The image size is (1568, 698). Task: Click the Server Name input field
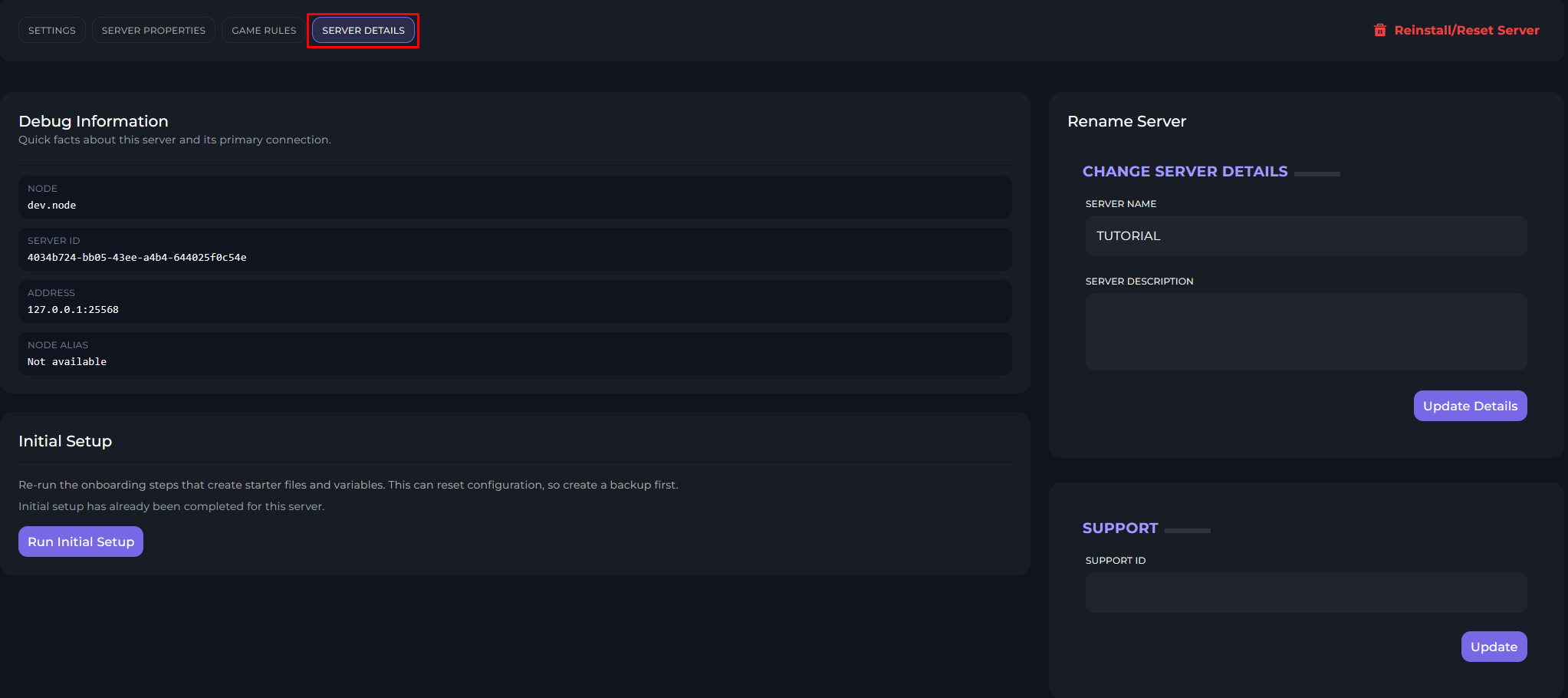(x=1305, y=236)
